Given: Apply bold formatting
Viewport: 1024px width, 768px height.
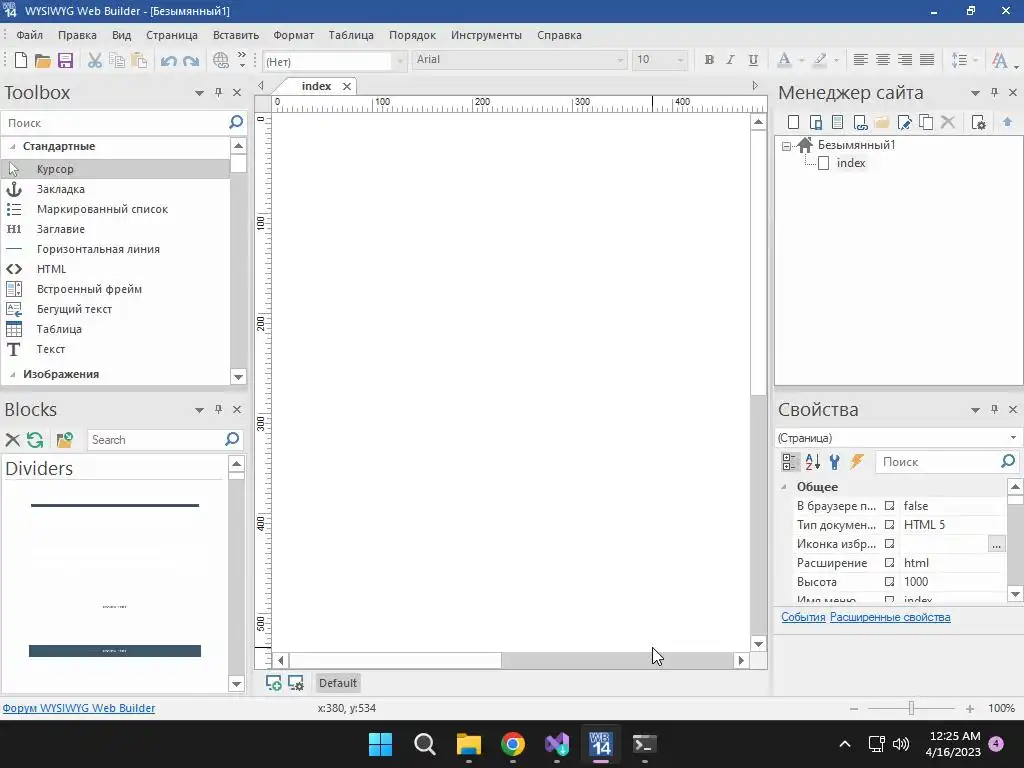Looking at the screenshot, I should [709, 60].
